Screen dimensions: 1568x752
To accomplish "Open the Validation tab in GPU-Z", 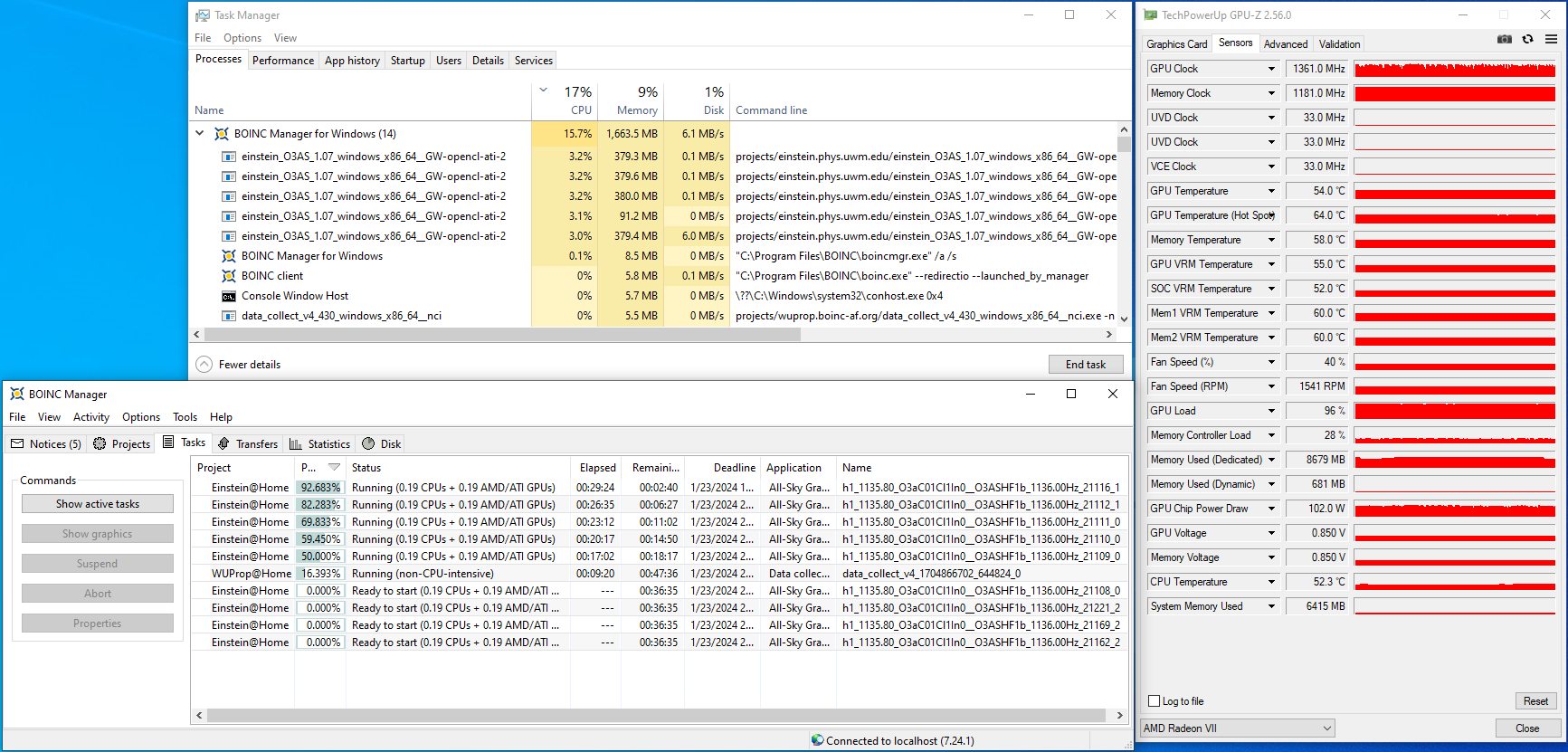I will click(1339, 43).
